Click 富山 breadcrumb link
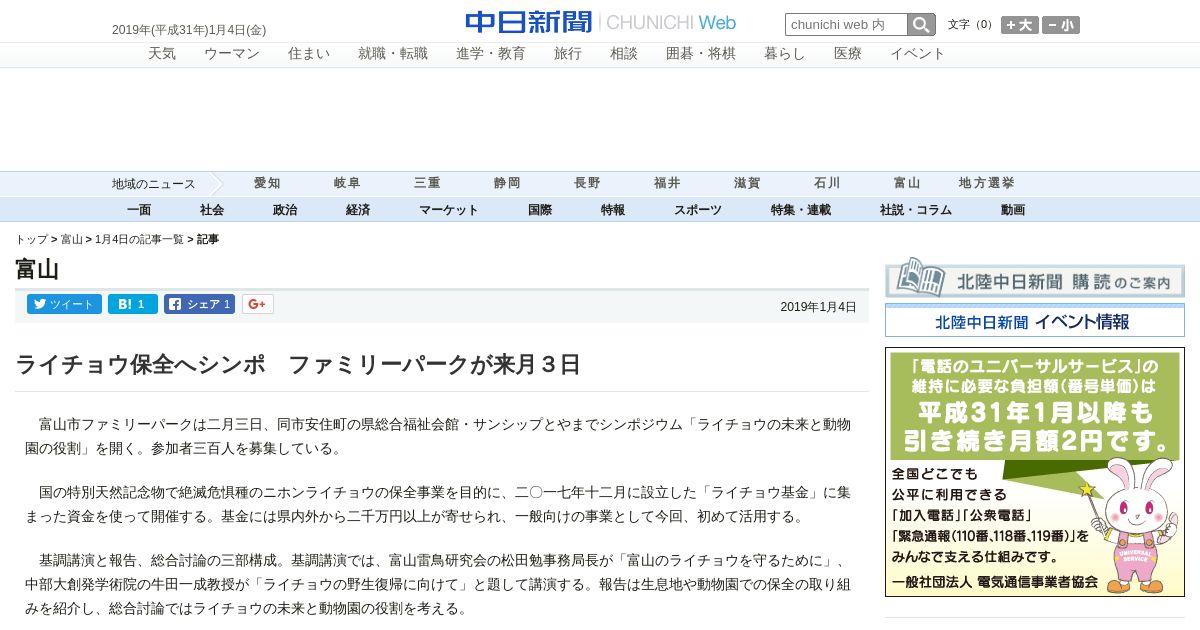This screenshot has height=630, width=1200. pyautogui.click(x=72, y=240)
